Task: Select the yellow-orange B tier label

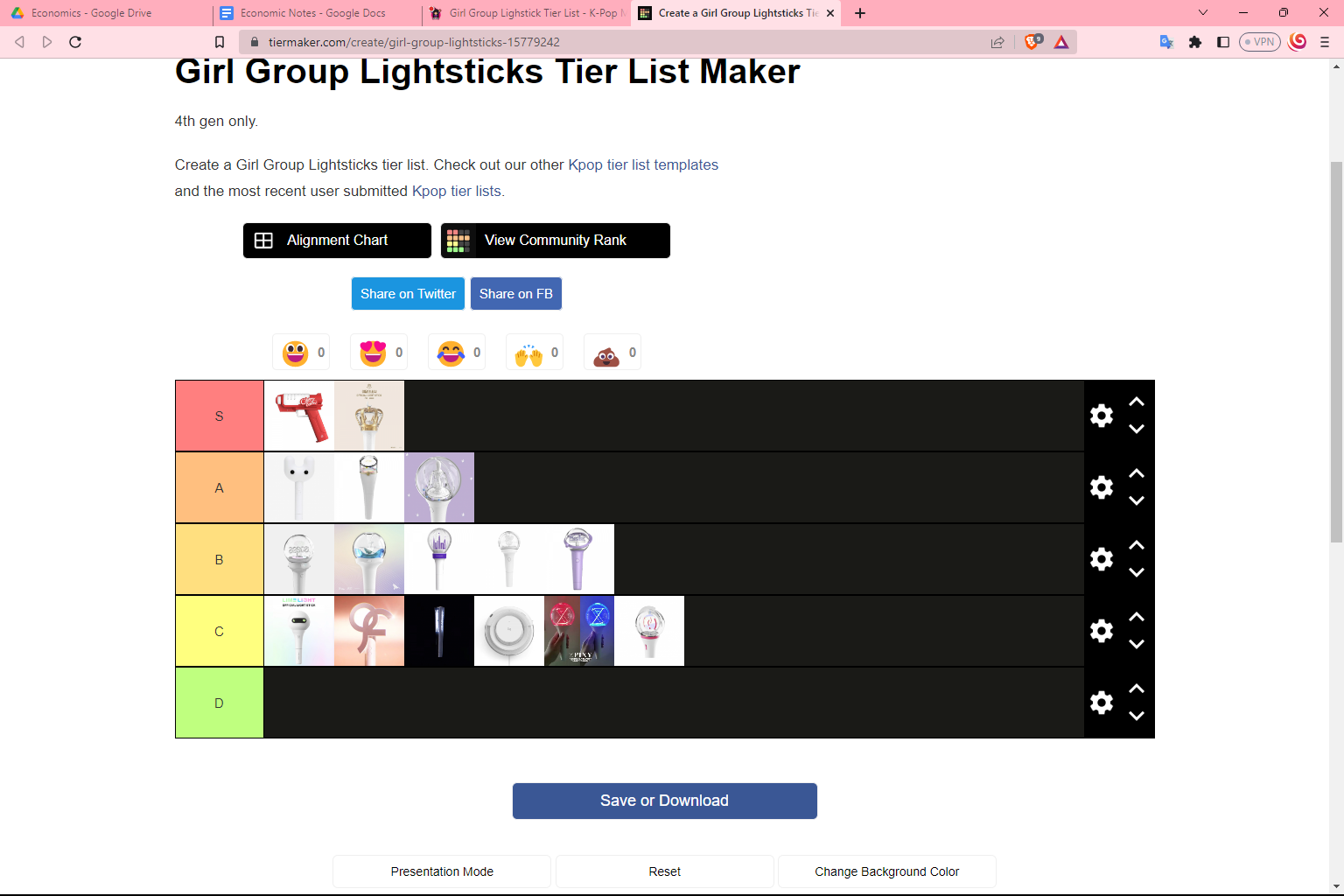Action: coord(220,559)
